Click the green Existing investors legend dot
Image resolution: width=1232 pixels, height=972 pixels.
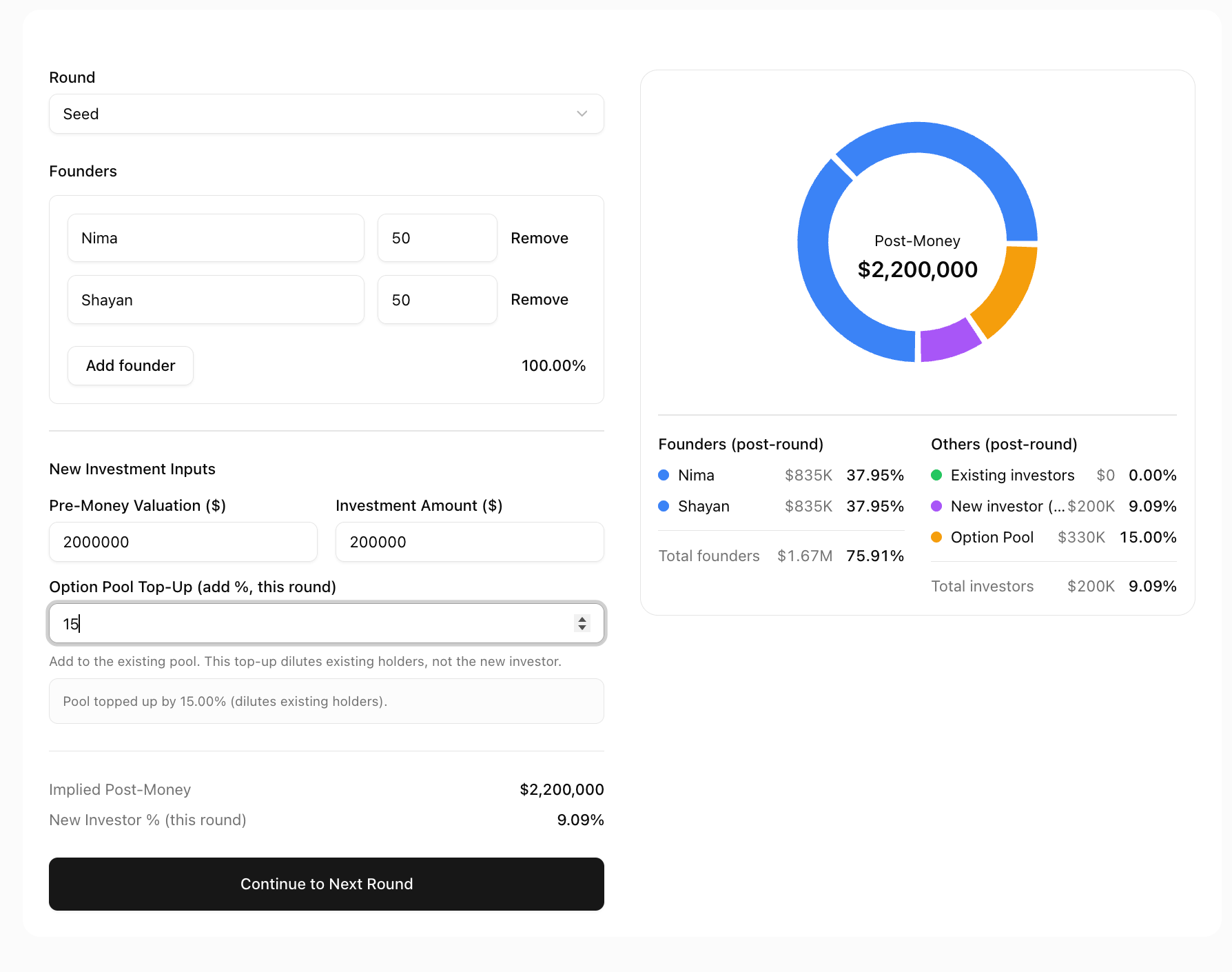[936, 475]
